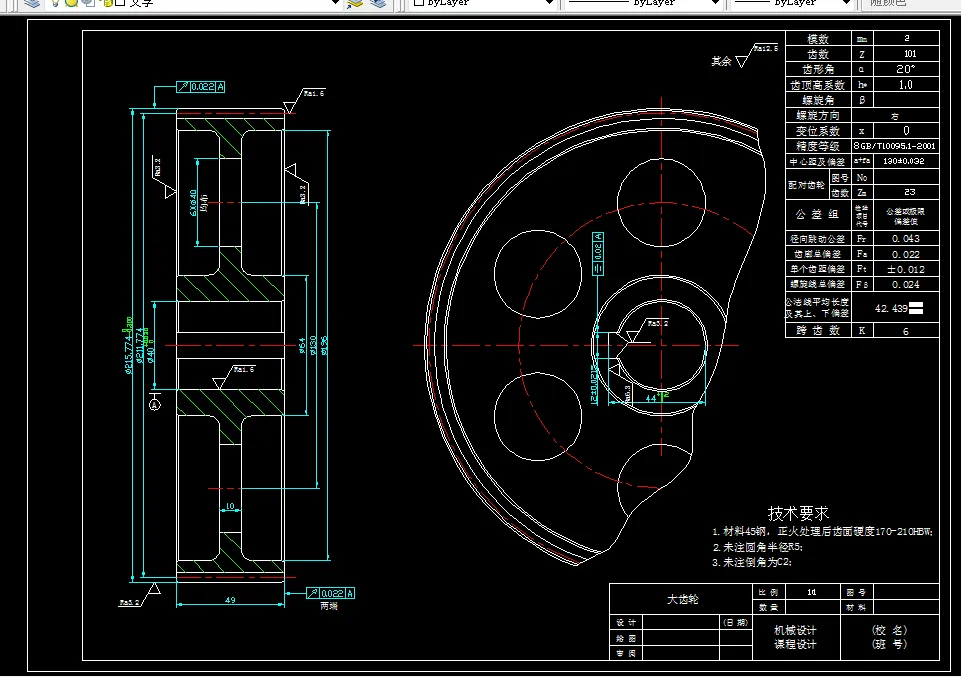Select the mating gear tooth count 23
This screenshot has width=961, height=677.
coord(910,192)
